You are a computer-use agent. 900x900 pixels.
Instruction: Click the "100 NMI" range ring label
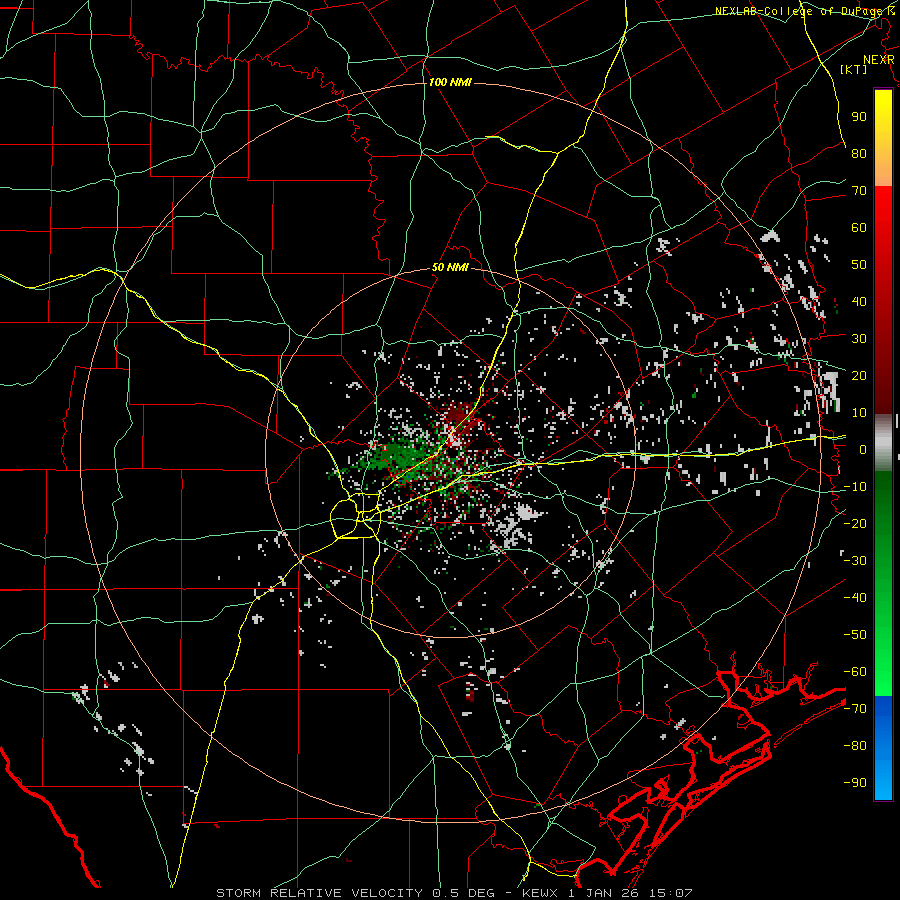pyautogui.click(x=450, y=83)
